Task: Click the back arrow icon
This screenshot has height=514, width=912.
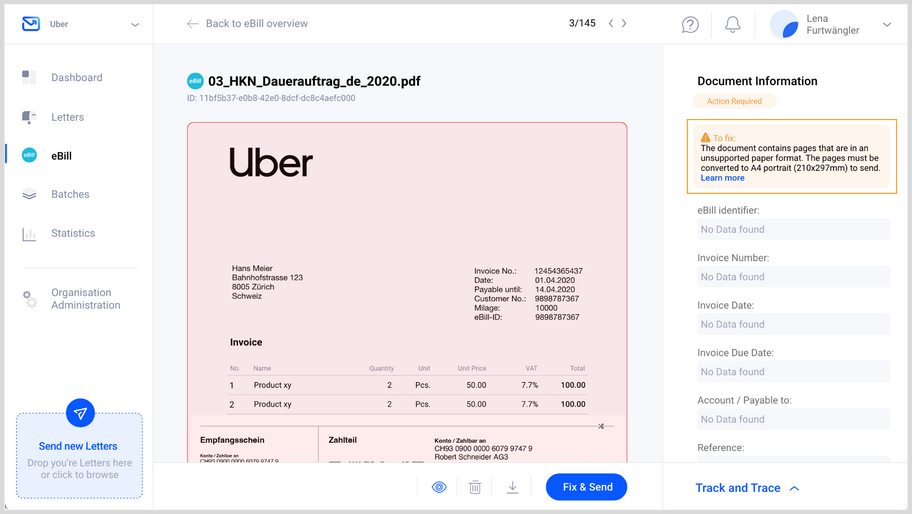Action: (x=193, y=23)
